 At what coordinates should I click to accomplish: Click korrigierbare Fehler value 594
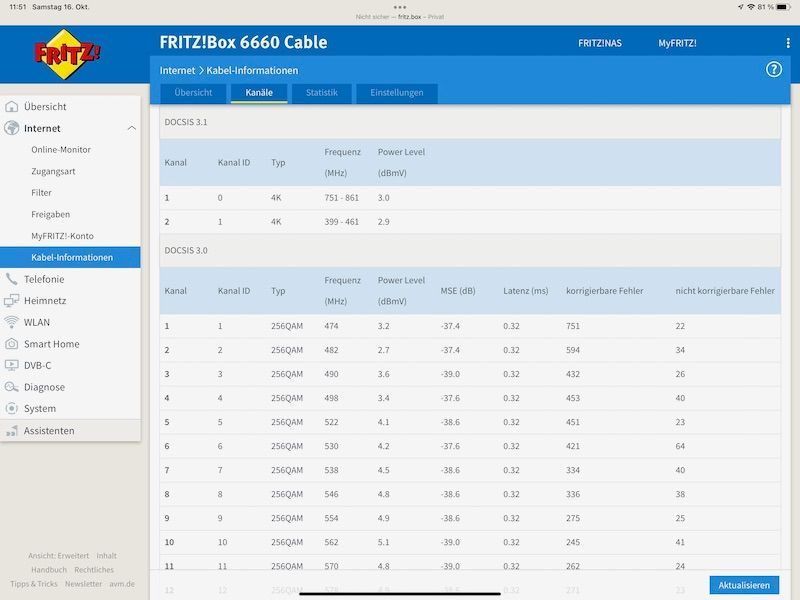(x=572, y=350)
